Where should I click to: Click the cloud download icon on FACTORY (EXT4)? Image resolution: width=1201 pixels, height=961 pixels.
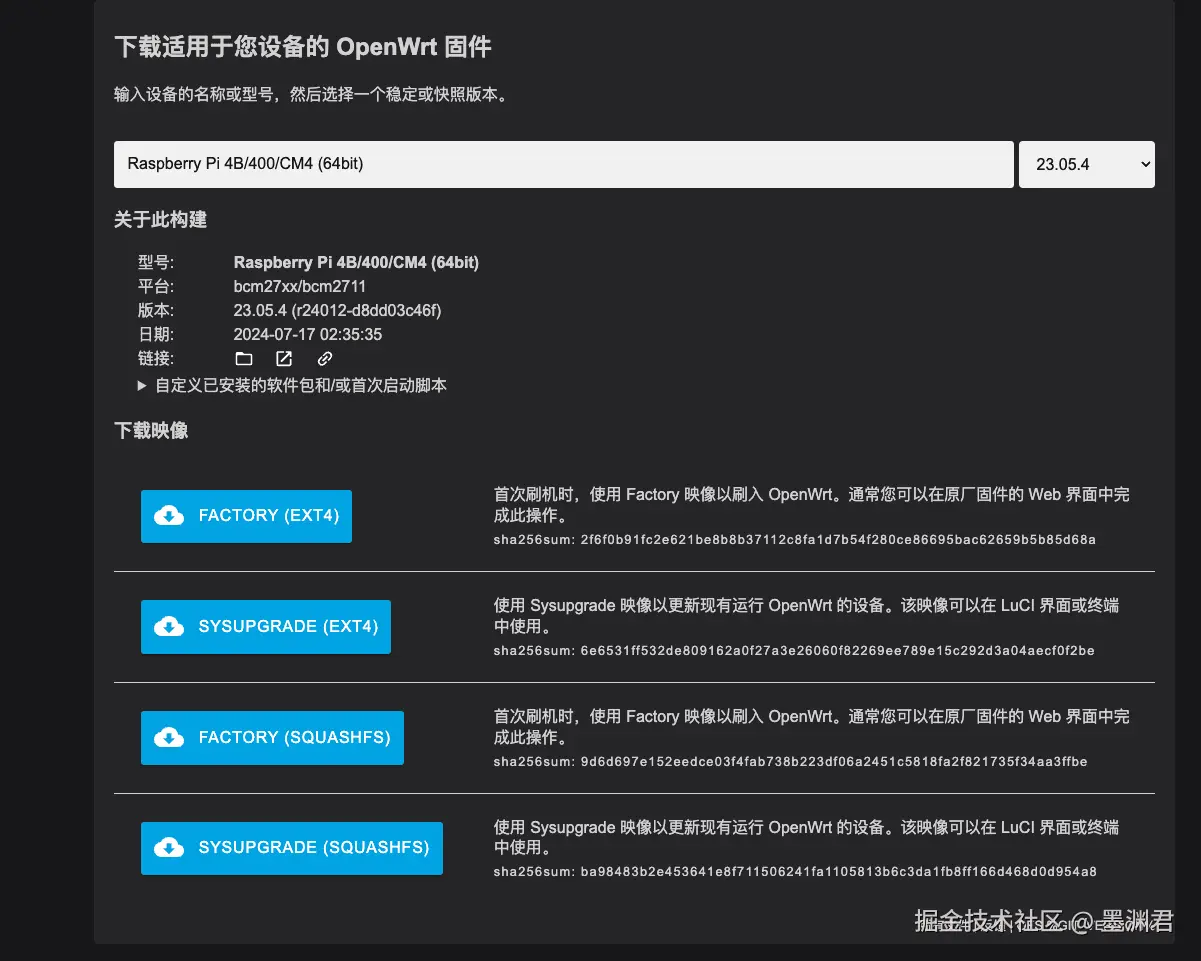tap(169, 516)
